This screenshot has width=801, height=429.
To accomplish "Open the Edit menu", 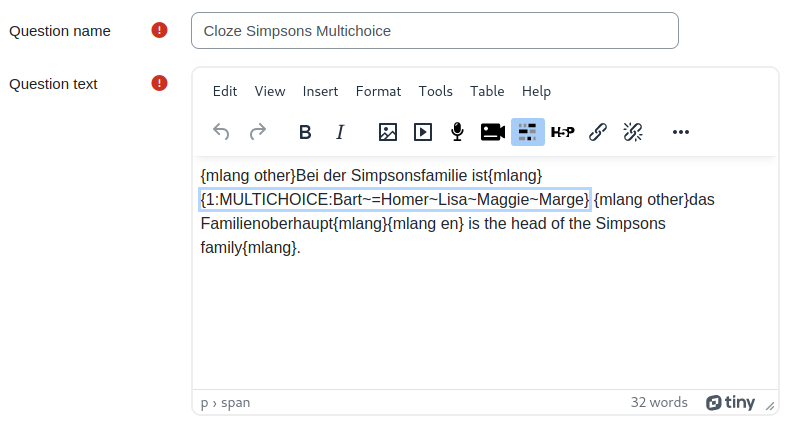I will (x=225, y=91).
